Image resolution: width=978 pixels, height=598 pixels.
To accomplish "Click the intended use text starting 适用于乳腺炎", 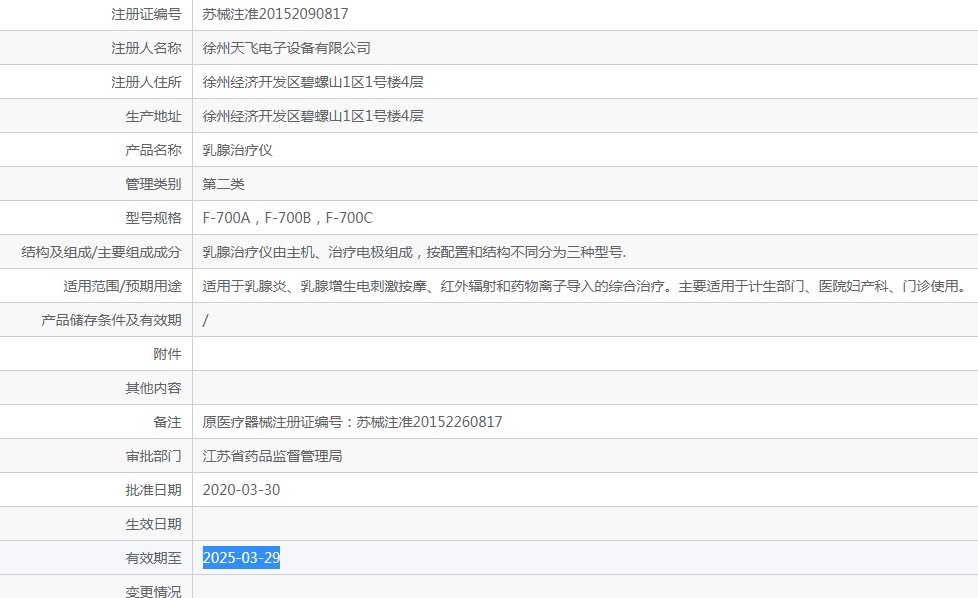I will [584, 286].
